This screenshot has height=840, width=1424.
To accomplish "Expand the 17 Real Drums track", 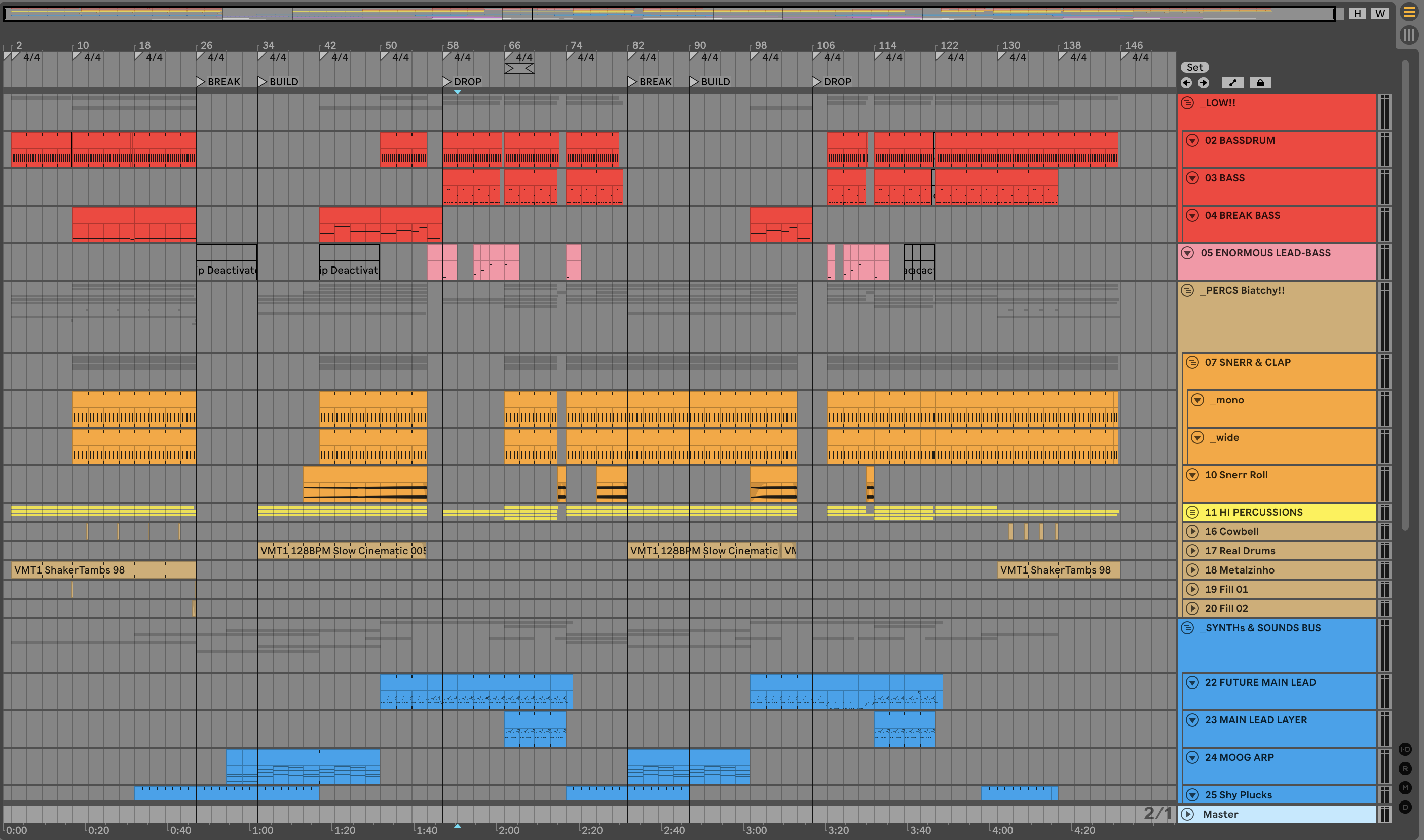I will [x=1192, y=551].
